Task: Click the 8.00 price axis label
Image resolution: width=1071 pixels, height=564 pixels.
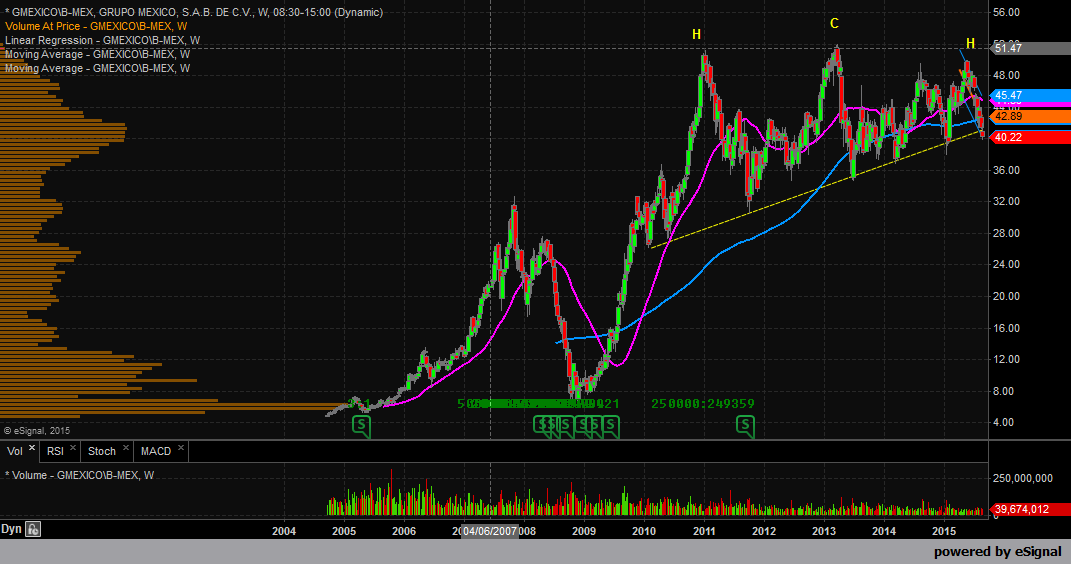Action: point(1004,391)
